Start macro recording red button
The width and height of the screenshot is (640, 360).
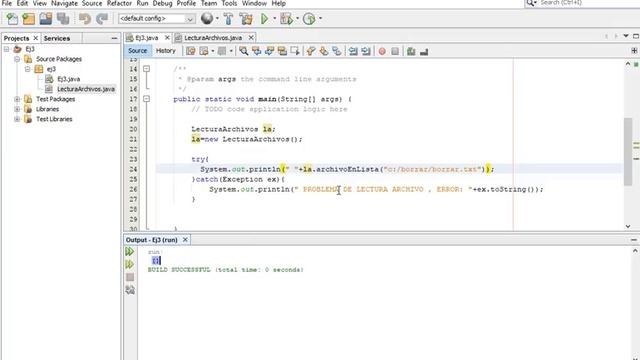382,51
